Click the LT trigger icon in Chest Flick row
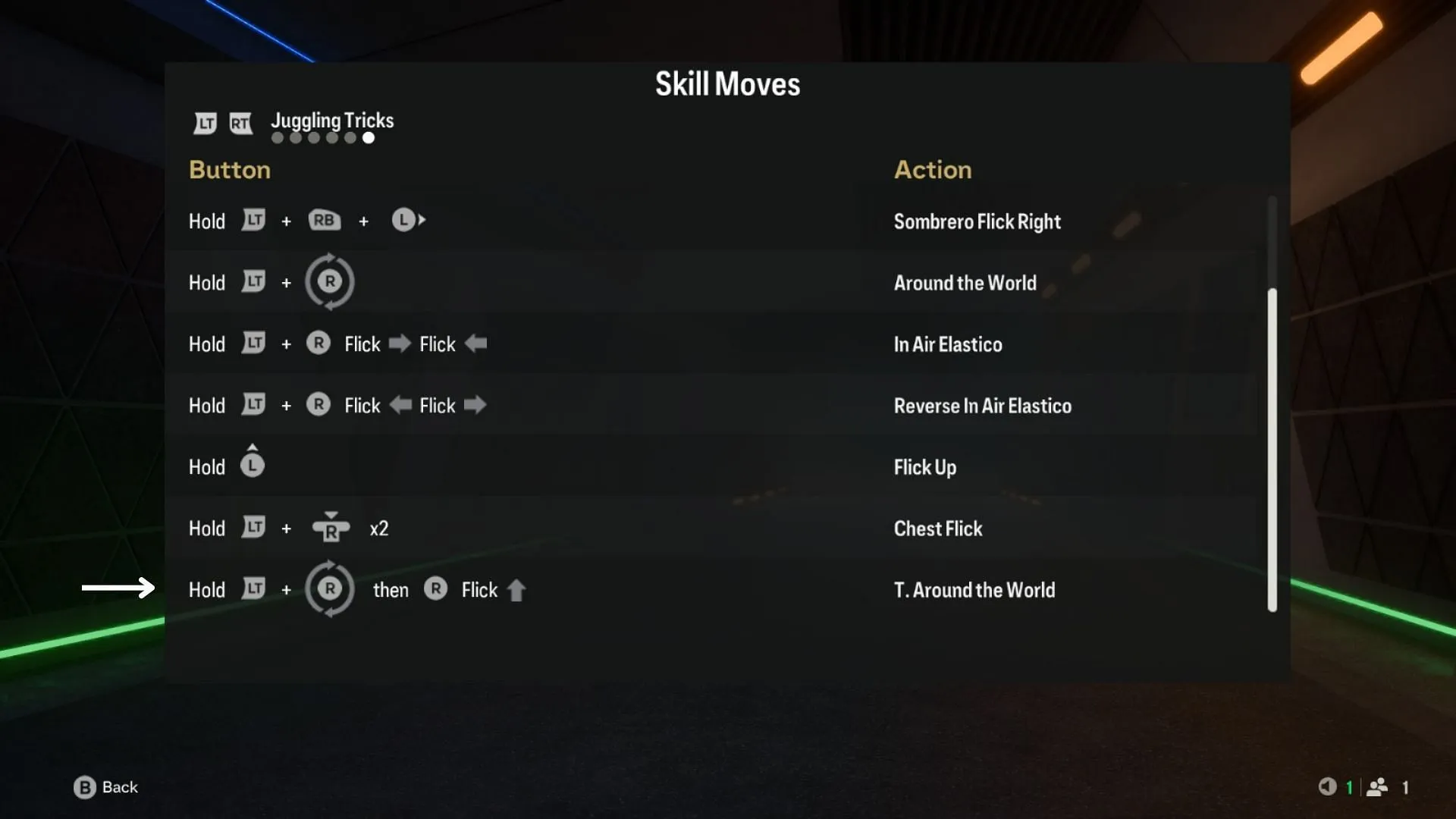This screenshot has height=819, width=1456. tap(253, 528)
